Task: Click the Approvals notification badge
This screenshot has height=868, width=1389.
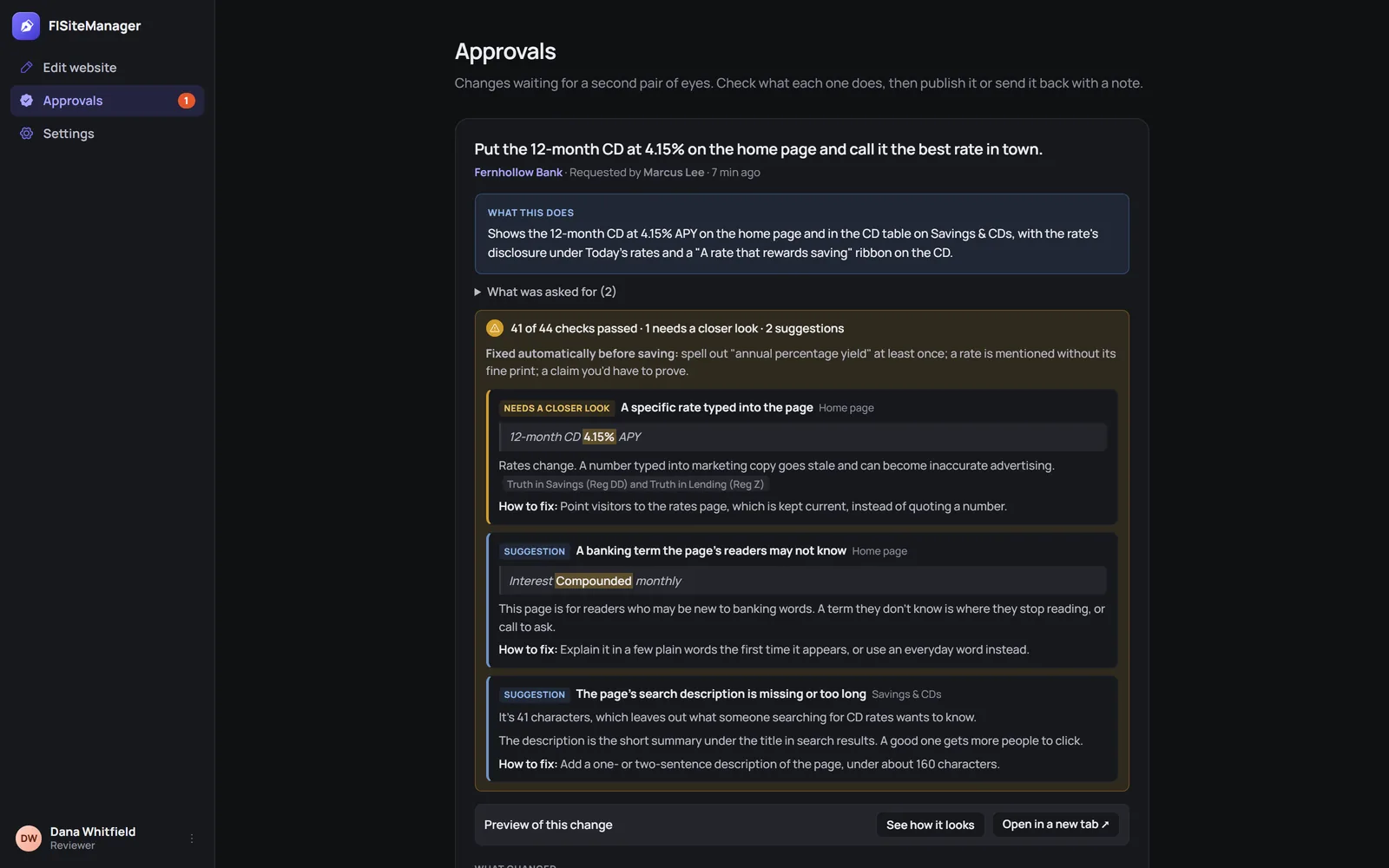Action: point(186,101)
